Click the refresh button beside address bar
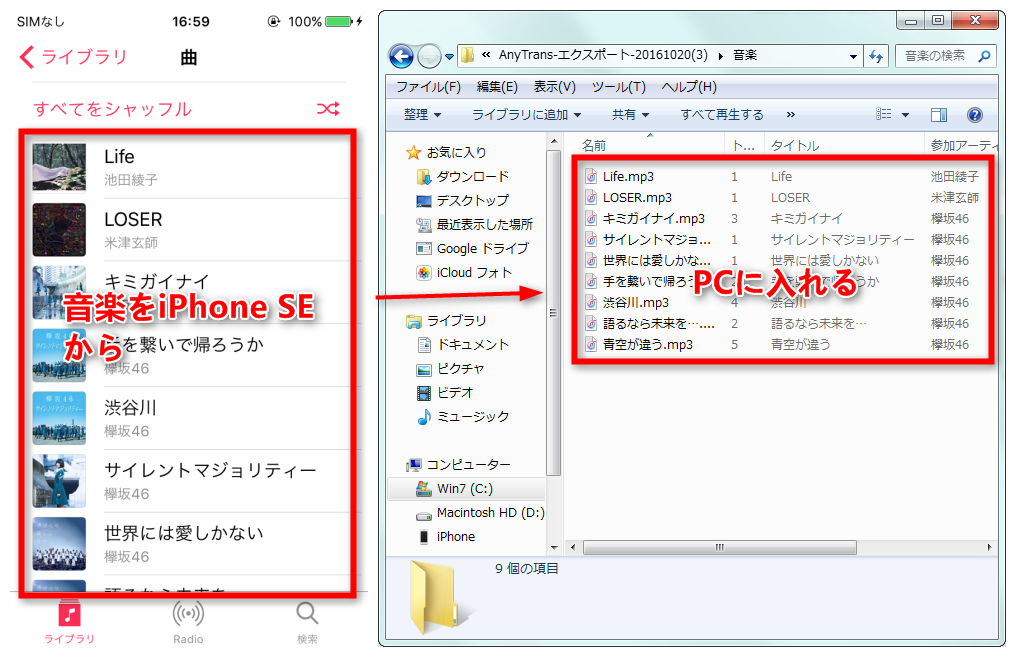Viewport: 1016px width, 657px height. 876,56
